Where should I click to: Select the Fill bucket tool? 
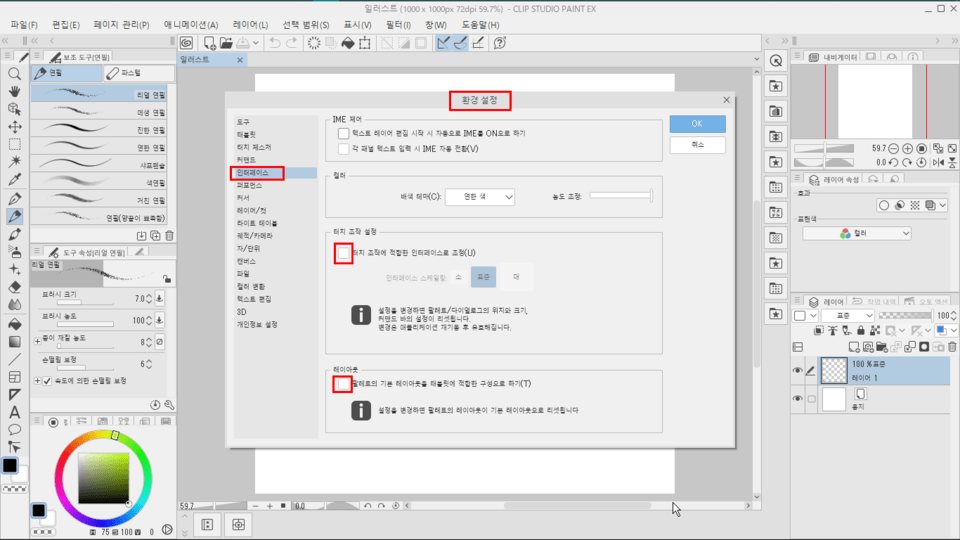(x=15, y=324)
